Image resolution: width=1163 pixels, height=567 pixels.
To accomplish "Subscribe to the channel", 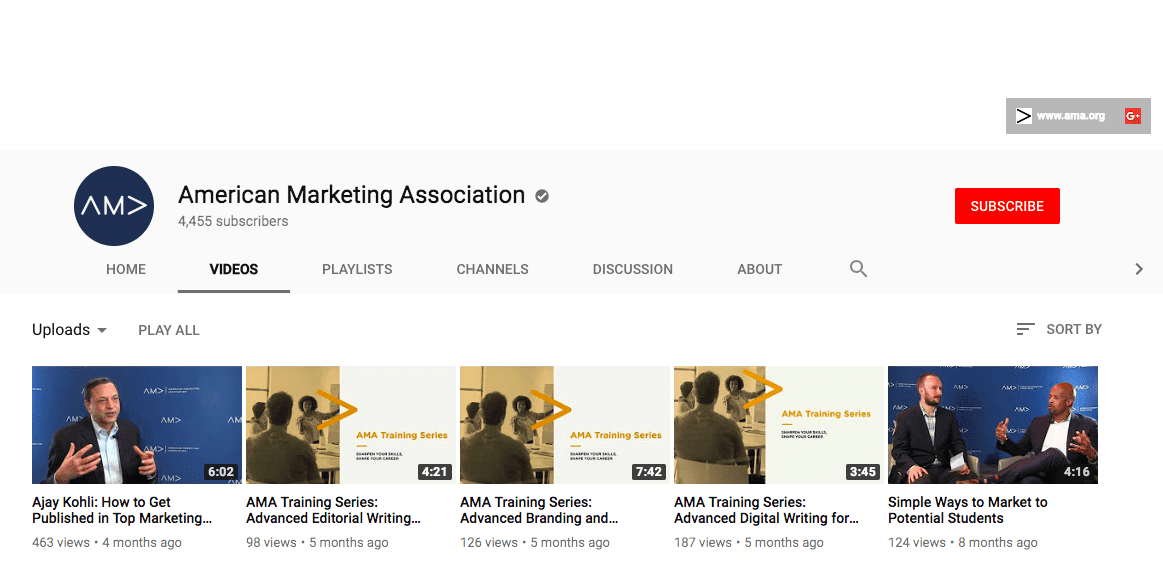I will click(1007, 206).
